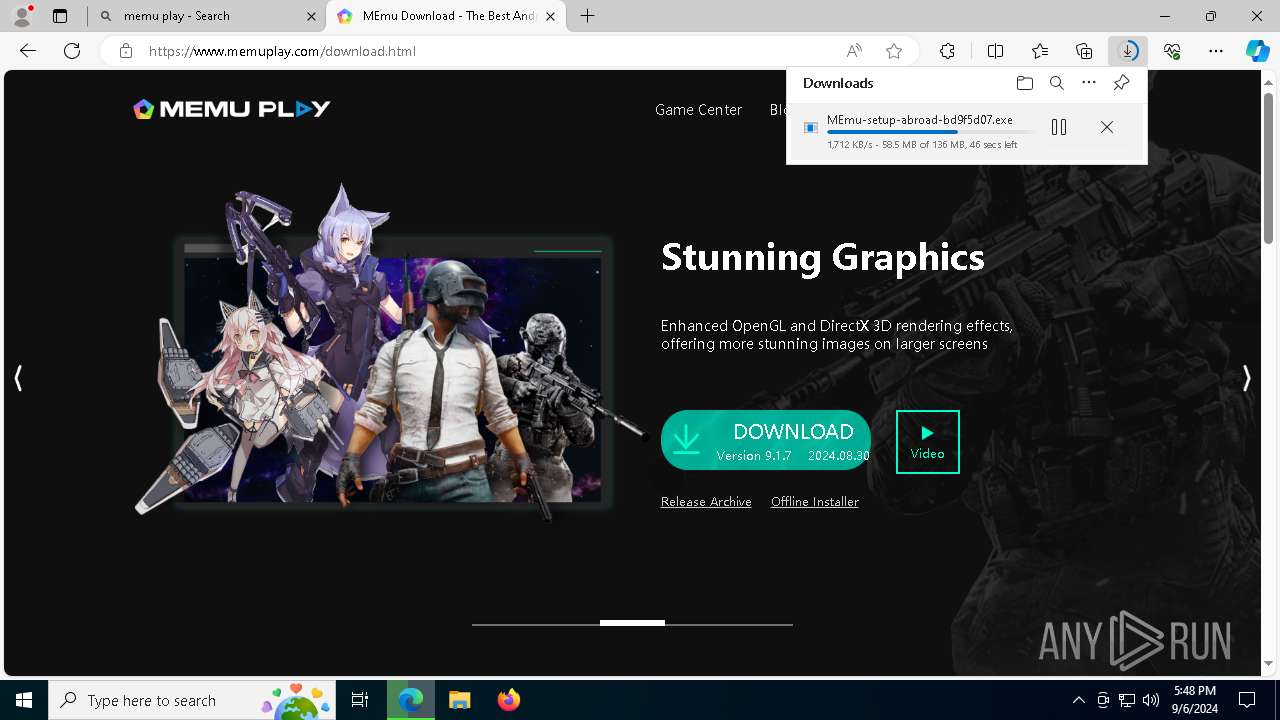The width and height of the screenshot is (1280, 720).
Task: Add this page to favorites star
Action: point(894,51)
